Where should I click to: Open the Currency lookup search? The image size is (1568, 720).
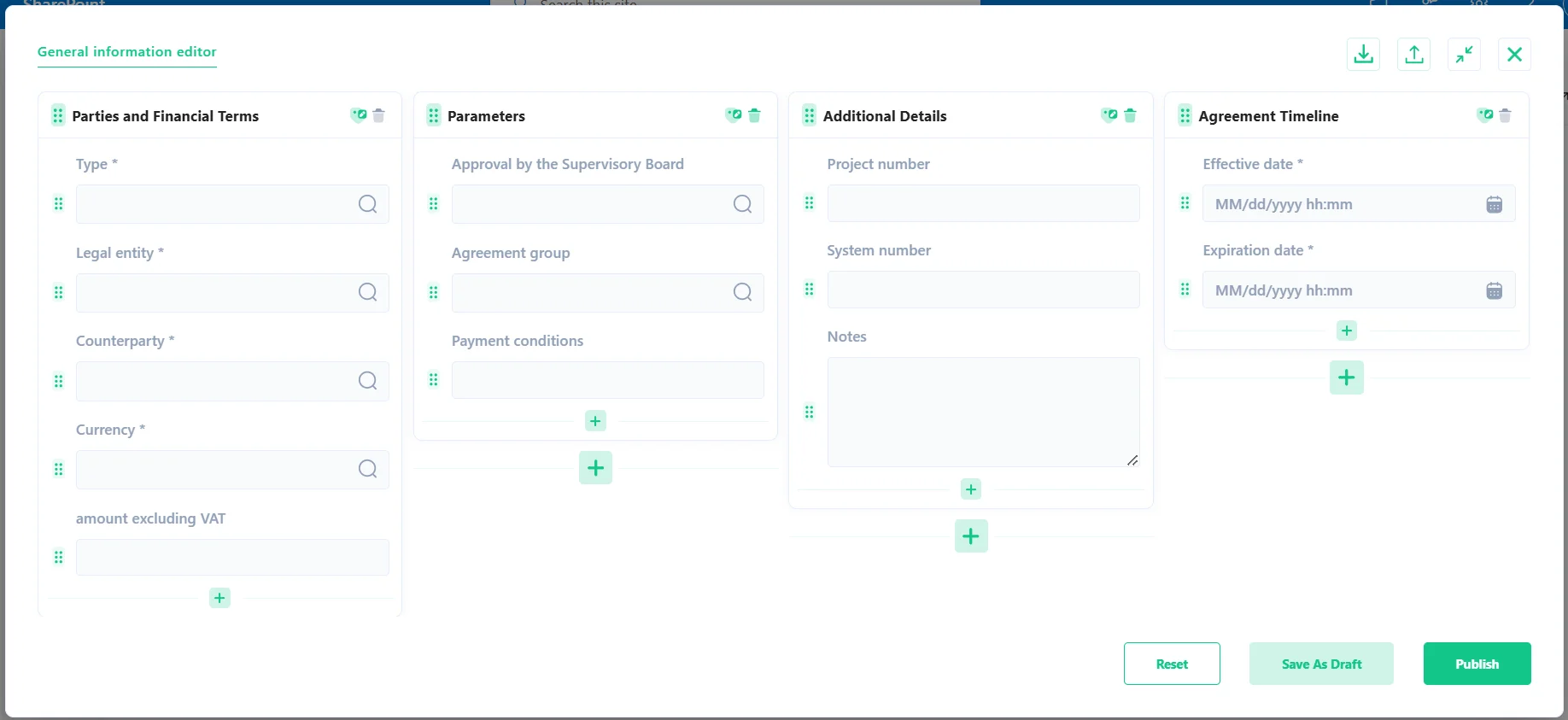tap(367, 470)
